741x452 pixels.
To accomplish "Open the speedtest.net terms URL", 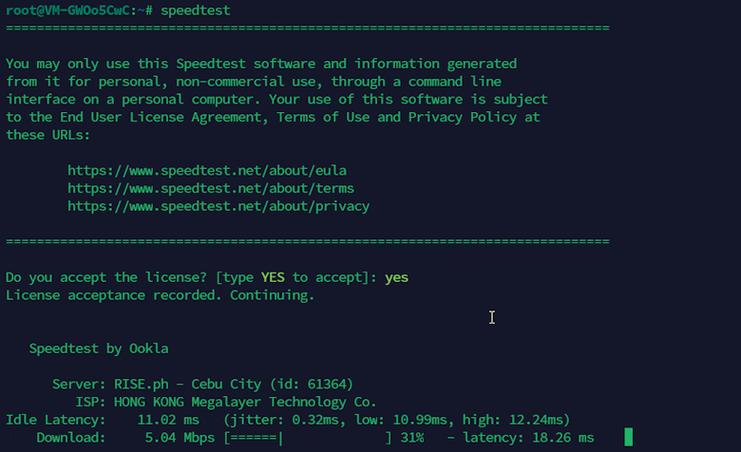I will [211, 188].
